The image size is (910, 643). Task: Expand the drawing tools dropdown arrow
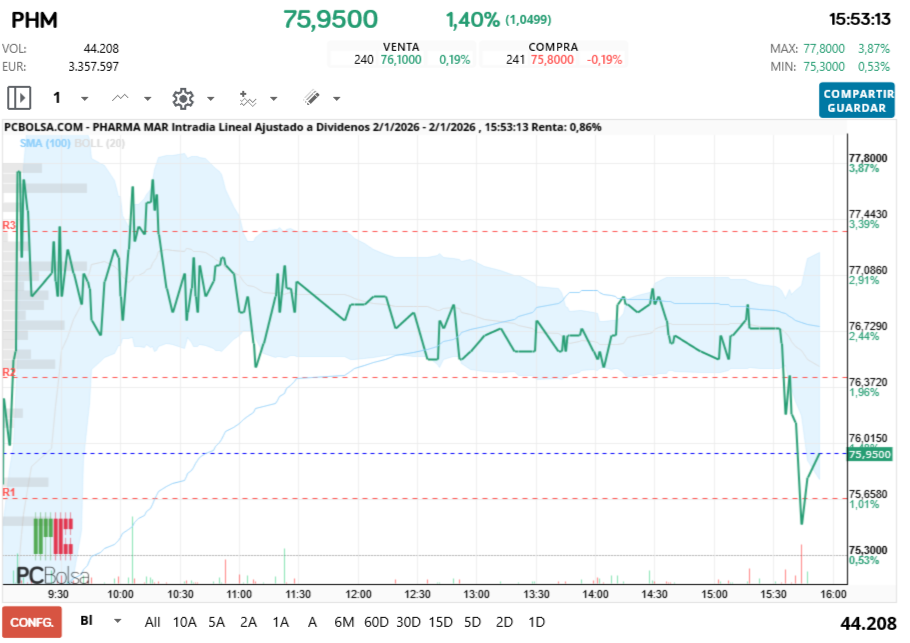336,99
